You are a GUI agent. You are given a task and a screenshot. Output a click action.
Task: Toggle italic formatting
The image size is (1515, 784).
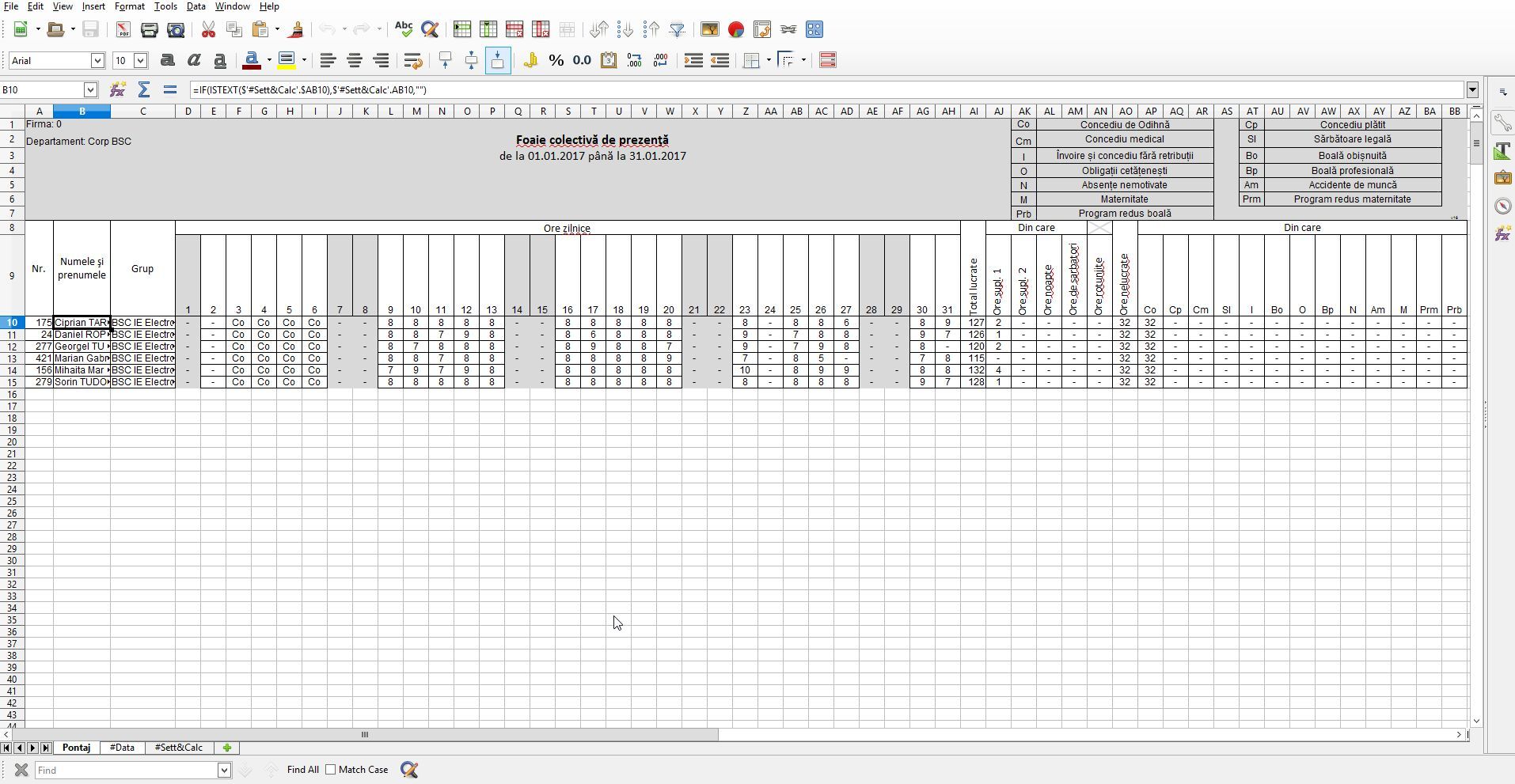[x=193, y=60]
